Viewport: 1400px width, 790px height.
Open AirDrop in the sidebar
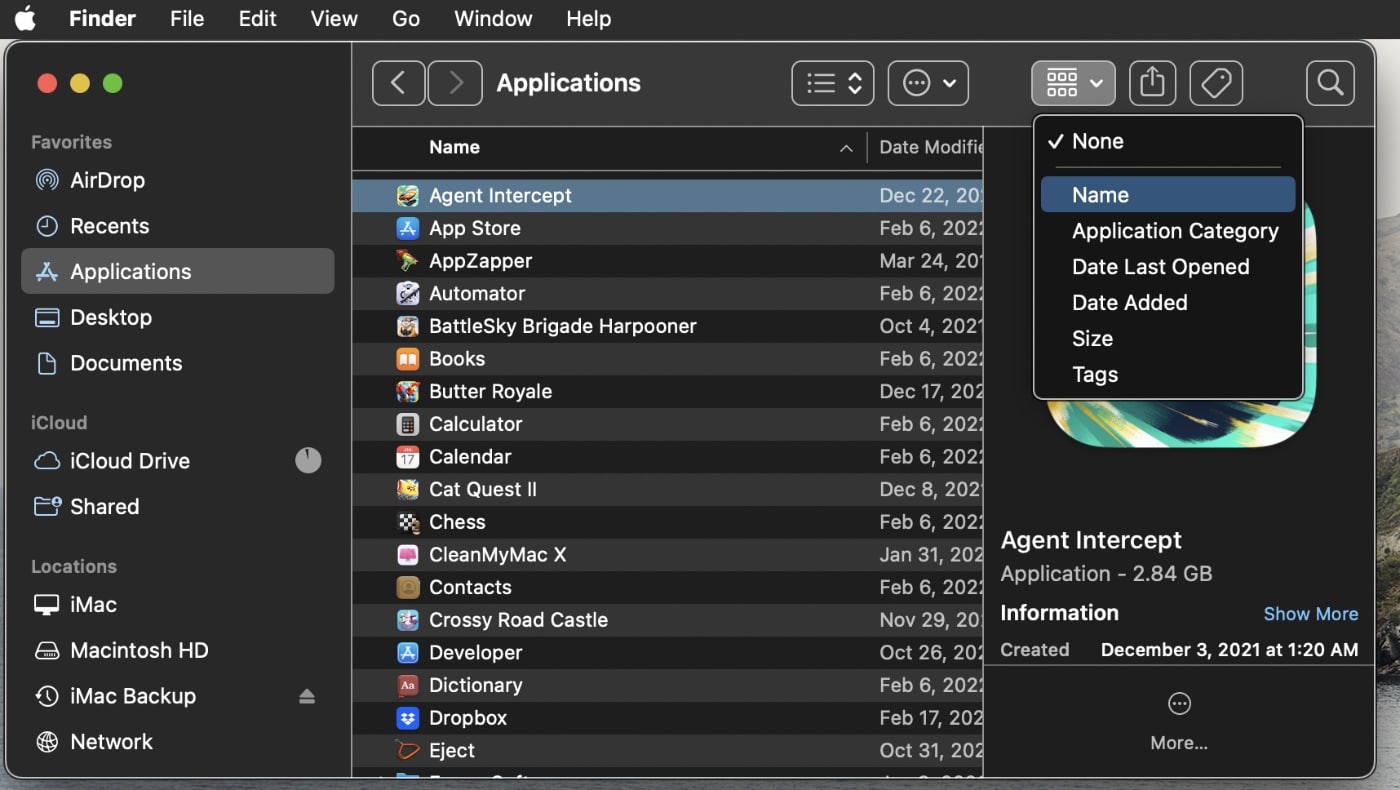click(x=178, y=180)
